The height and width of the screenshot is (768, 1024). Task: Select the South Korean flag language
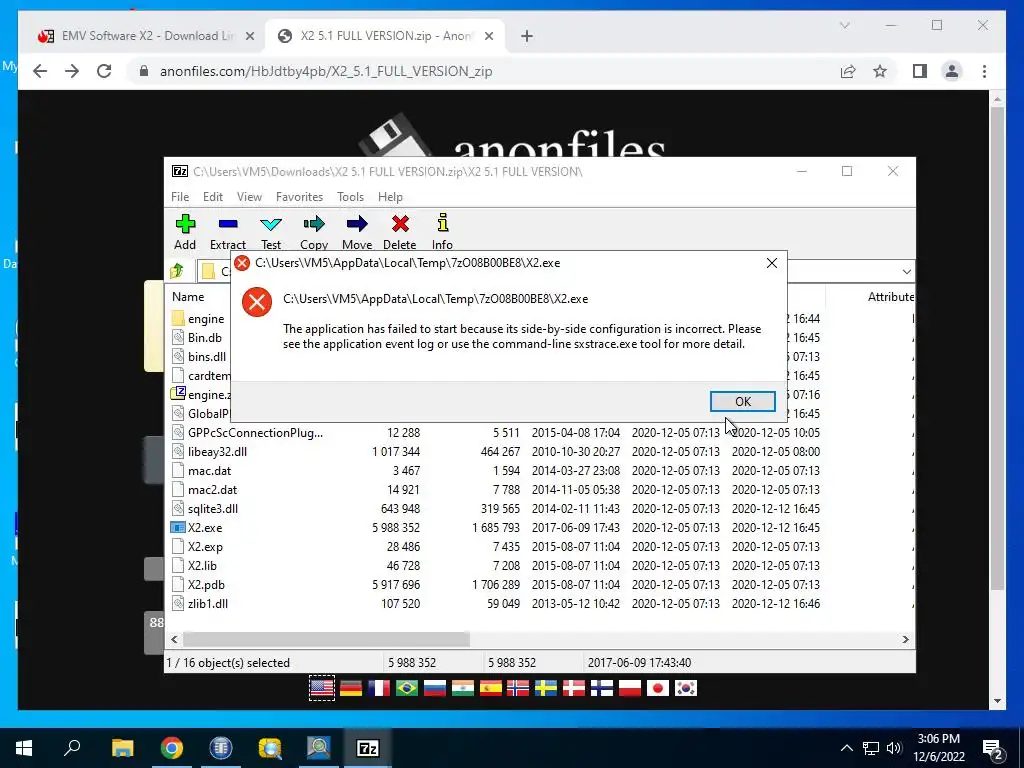(x=686, y=688)
